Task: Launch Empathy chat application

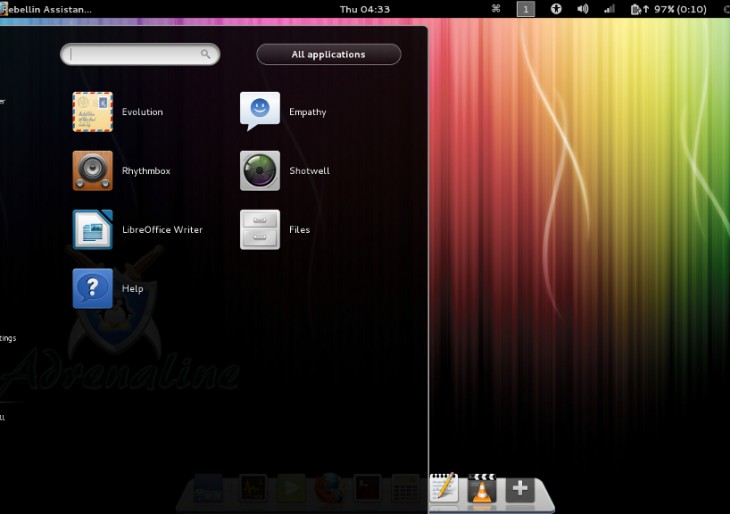Action: (260, 112)
